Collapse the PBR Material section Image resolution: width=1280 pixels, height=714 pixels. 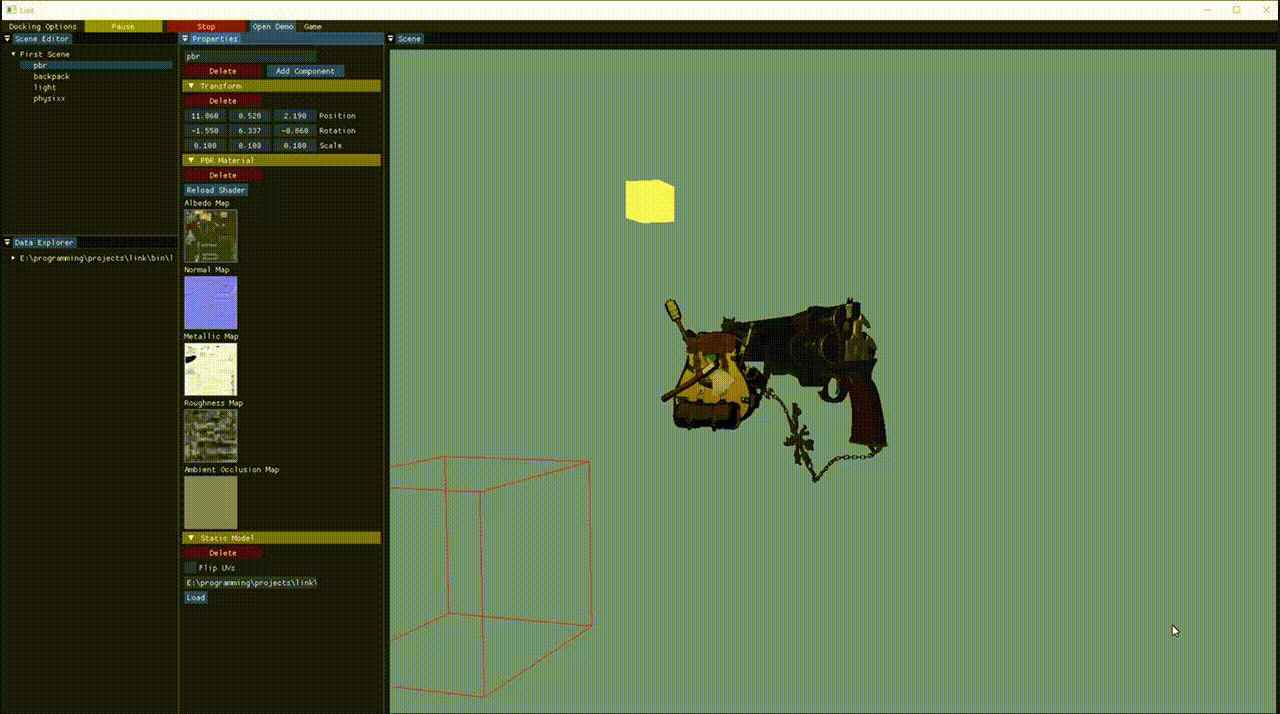click(x=191, y=160)
